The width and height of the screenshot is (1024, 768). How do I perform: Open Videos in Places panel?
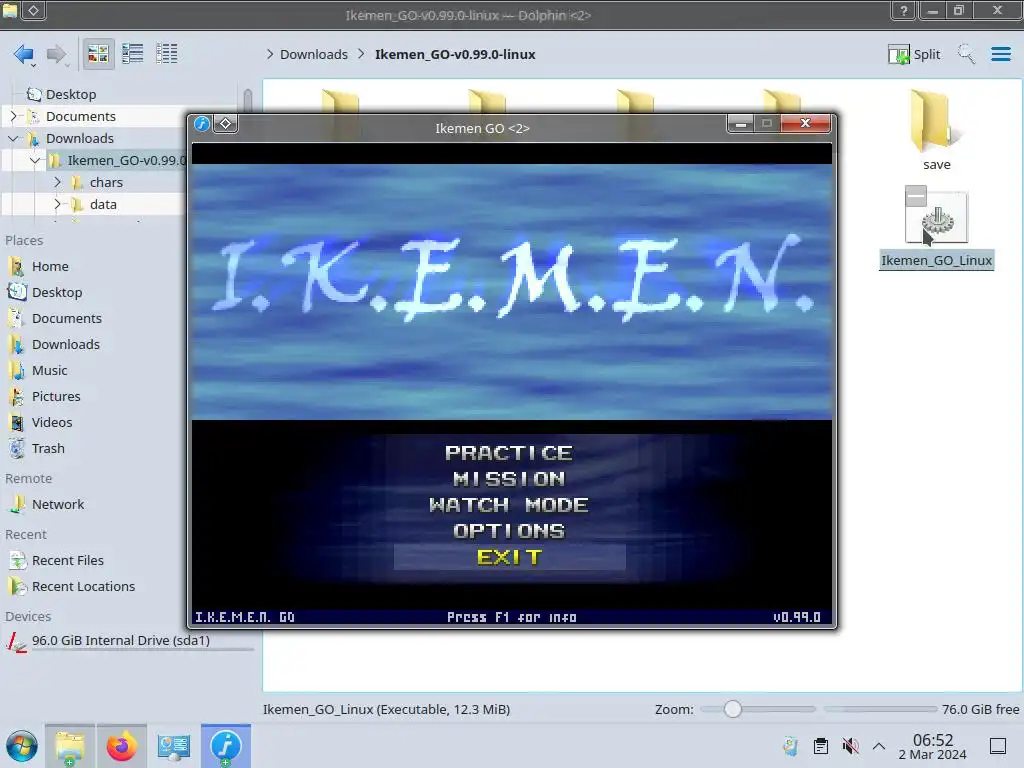52,423
